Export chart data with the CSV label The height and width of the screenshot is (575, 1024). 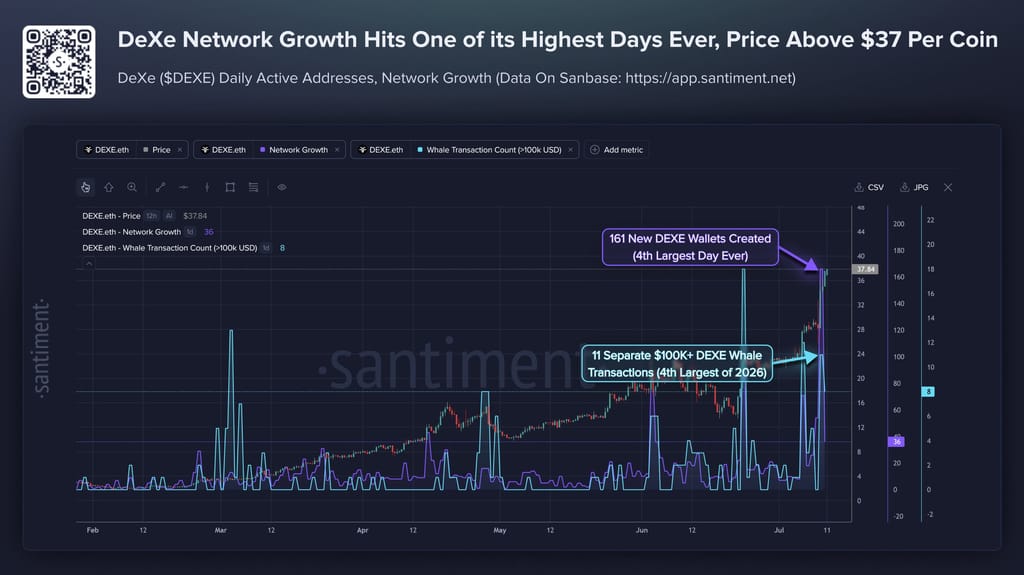(x=876, y=188)
